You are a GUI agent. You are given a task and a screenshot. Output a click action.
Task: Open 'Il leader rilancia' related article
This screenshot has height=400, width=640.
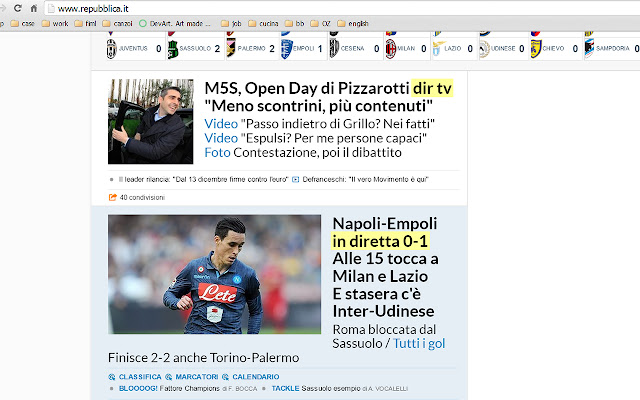pyautogui.click(x=203, y=179)
